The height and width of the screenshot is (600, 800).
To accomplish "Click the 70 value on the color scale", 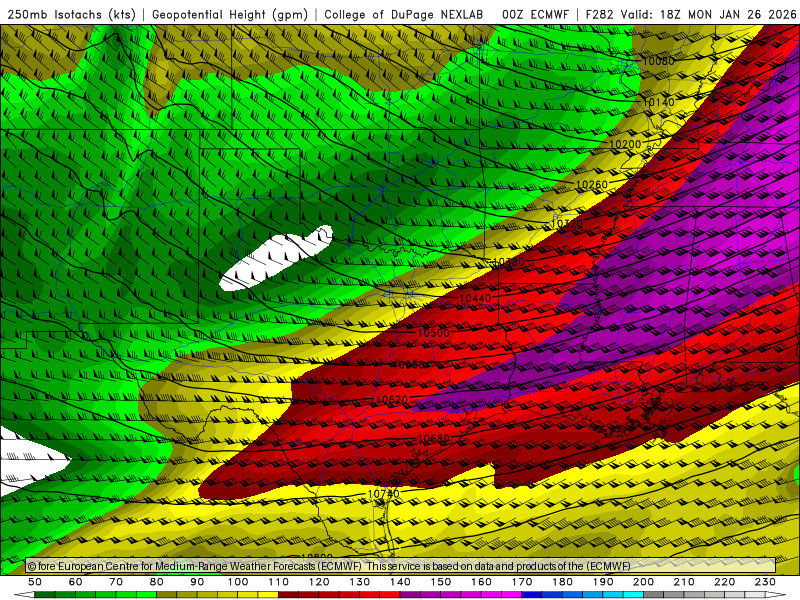I will pos(116,582).
